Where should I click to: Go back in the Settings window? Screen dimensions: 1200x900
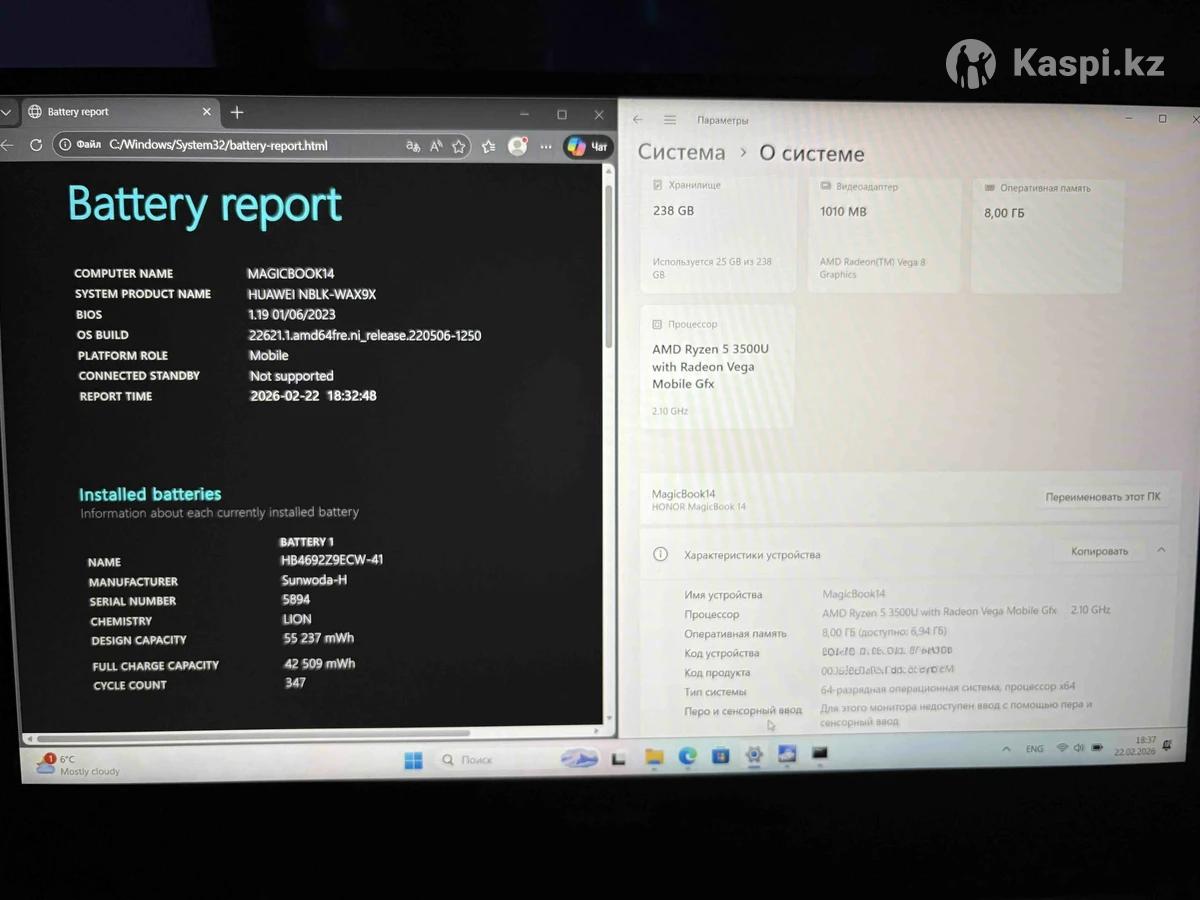click(x=638, y=120)
